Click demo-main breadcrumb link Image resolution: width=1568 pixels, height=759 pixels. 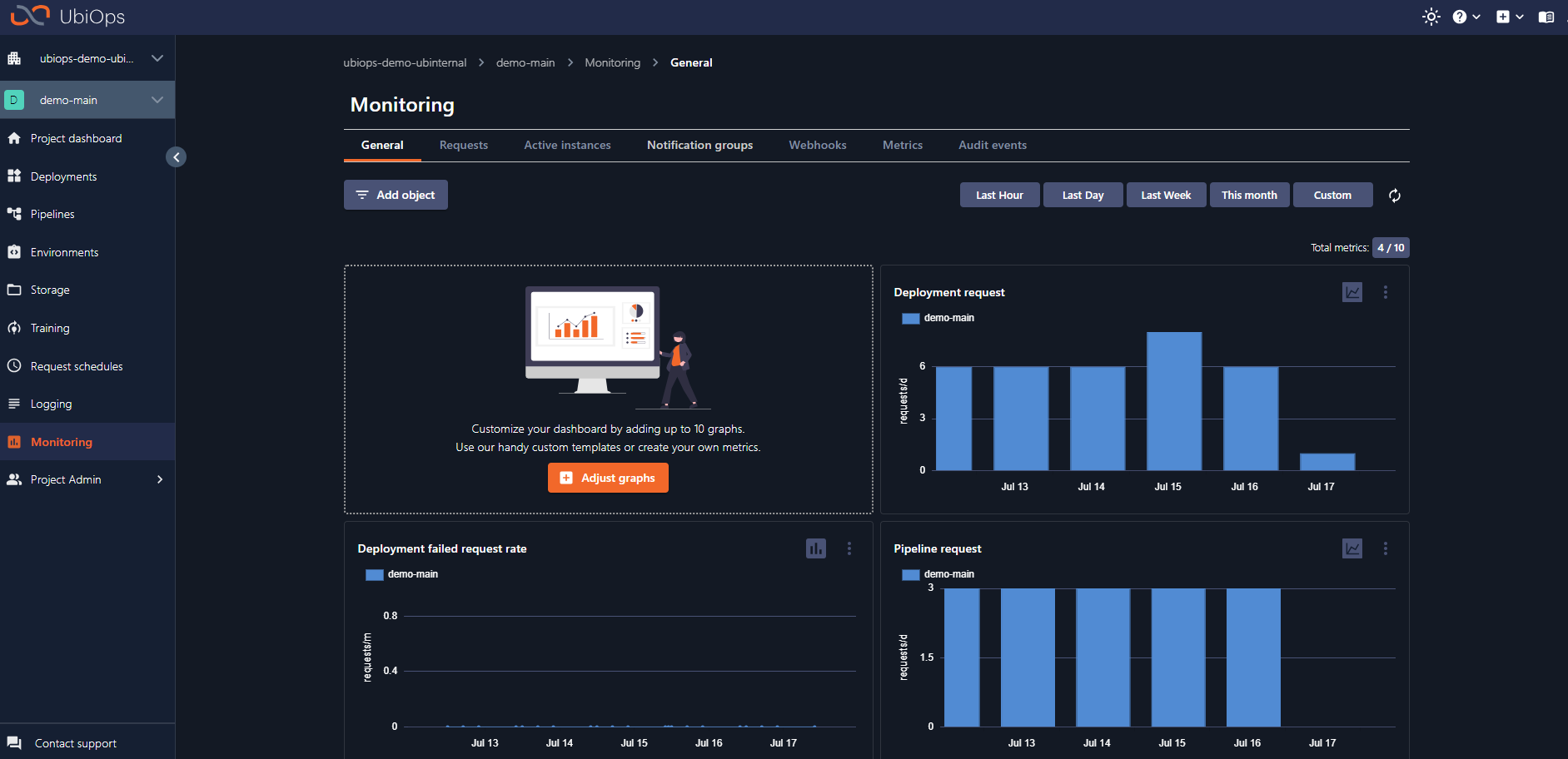(525, 62)
